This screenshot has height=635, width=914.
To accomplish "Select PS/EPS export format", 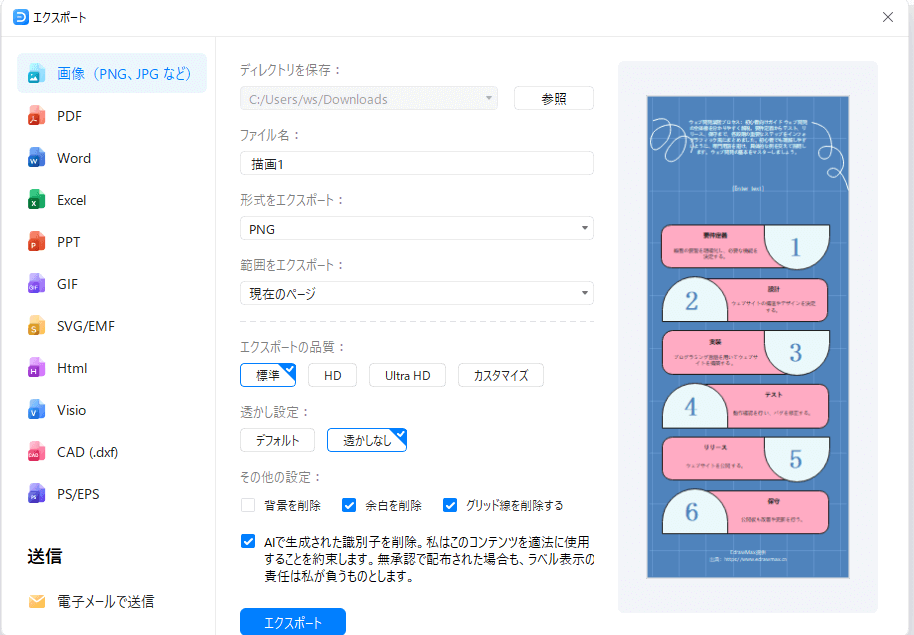I will (80, 493).
